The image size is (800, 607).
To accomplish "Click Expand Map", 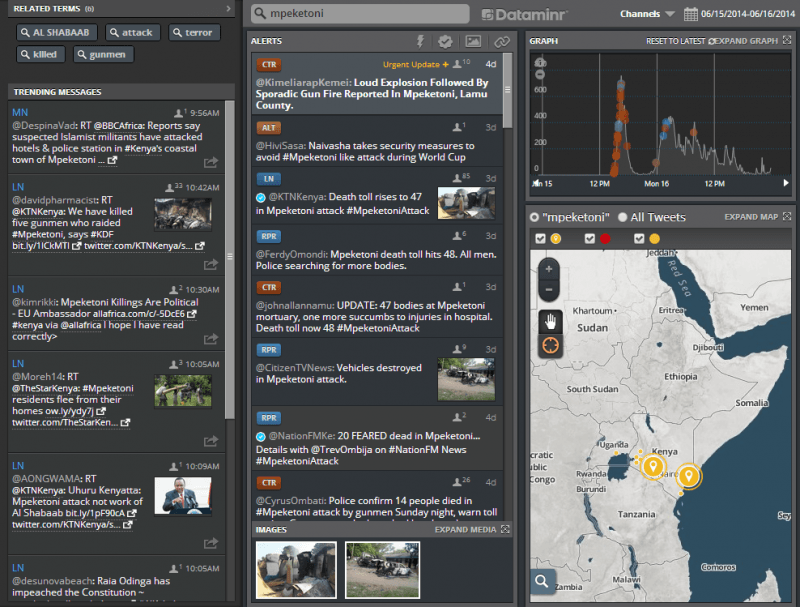I will click(751, 217).
